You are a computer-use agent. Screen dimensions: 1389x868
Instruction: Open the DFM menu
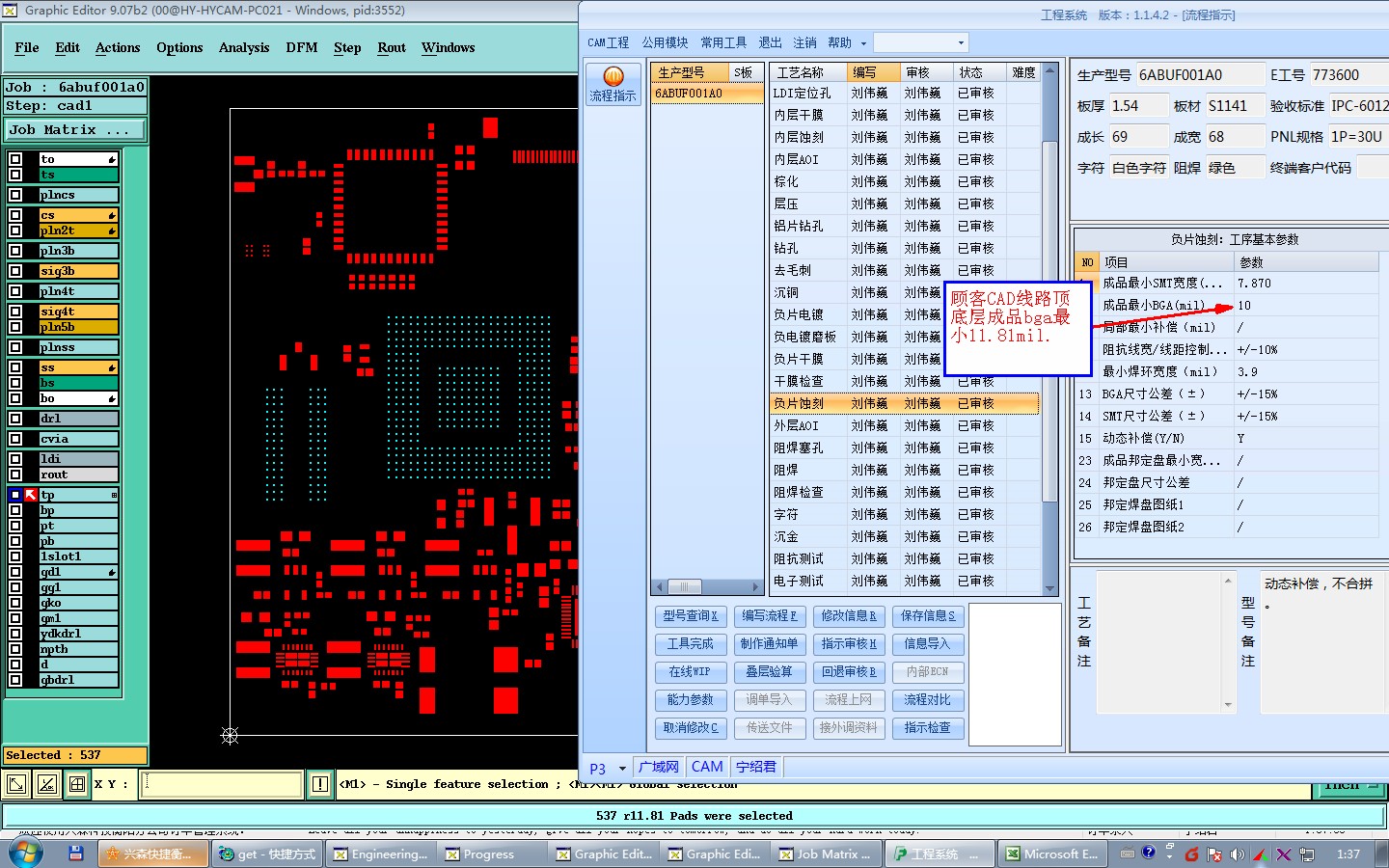point(302,47)
